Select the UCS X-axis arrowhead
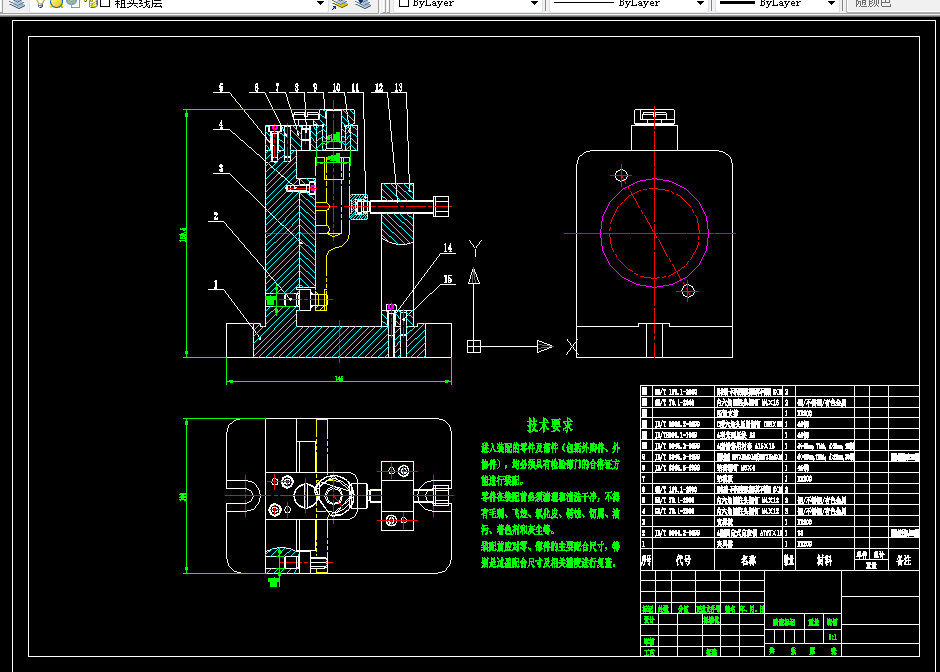Image resolution: width=940 pixels, height=672 pixels. click(x=544, y=346)
